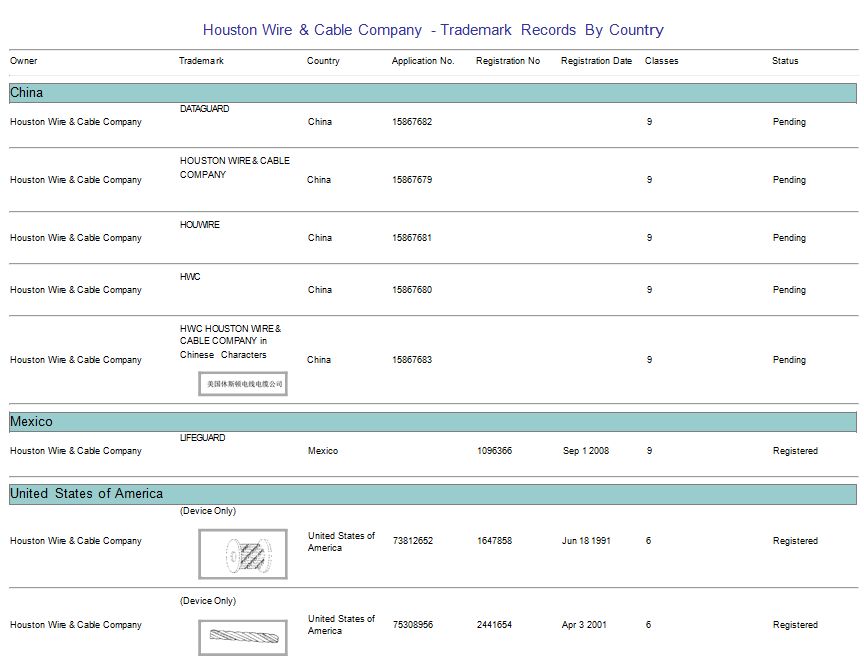Select the Application No. column header
Viewport: 864px width, 663px height.
tap(422, 61)
